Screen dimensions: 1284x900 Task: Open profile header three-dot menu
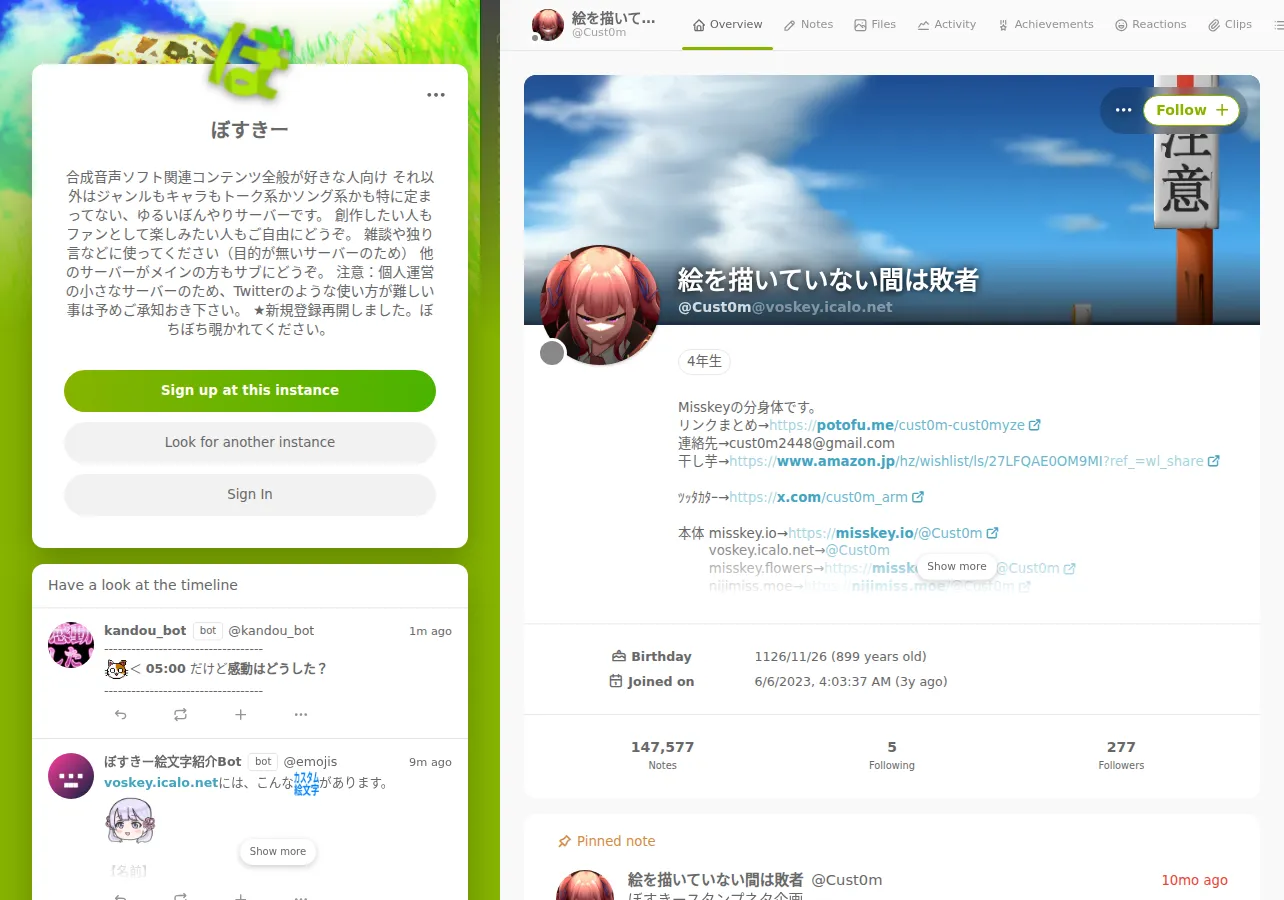pos(1123,110)
